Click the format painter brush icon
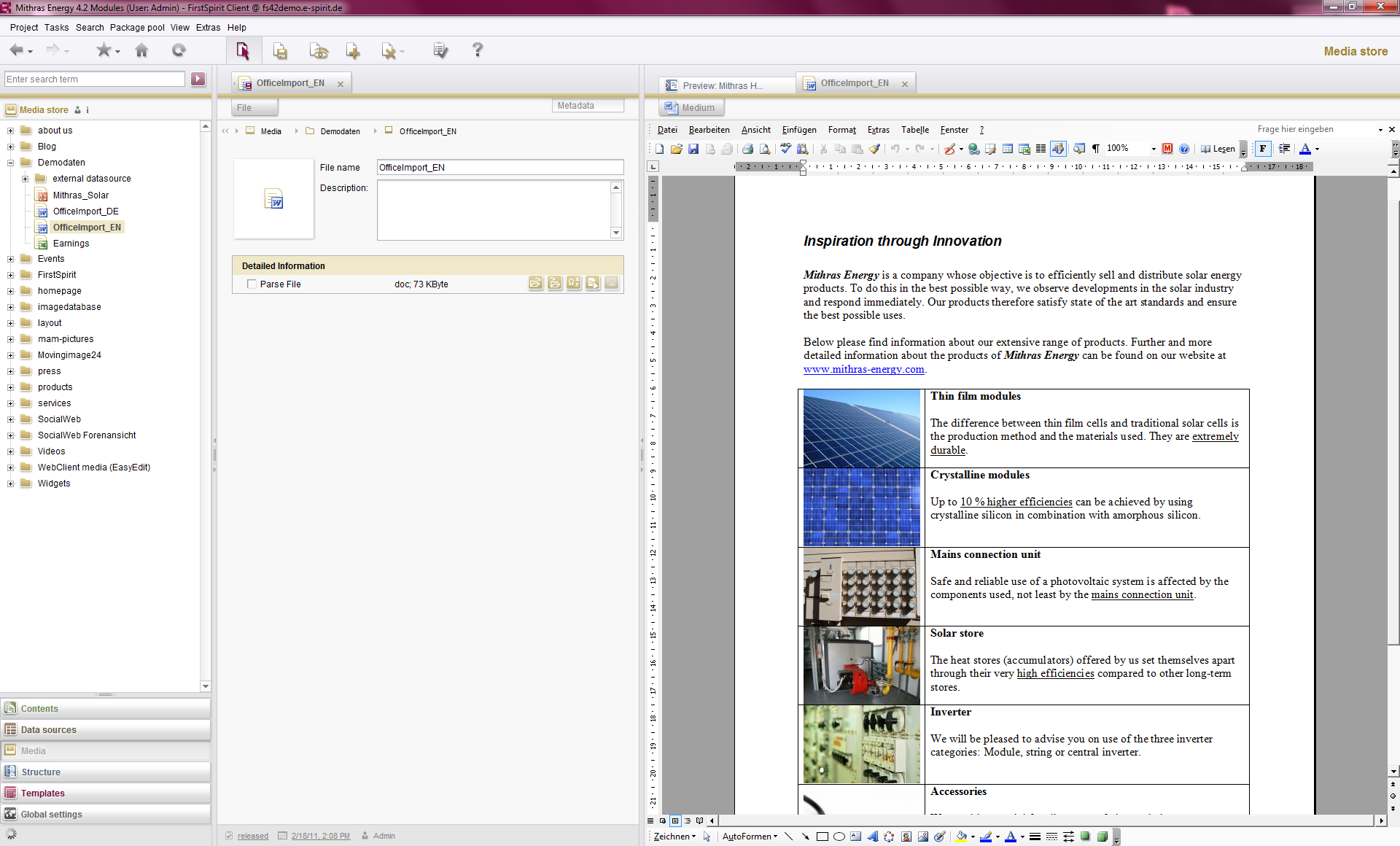 [x=874, y=149]
